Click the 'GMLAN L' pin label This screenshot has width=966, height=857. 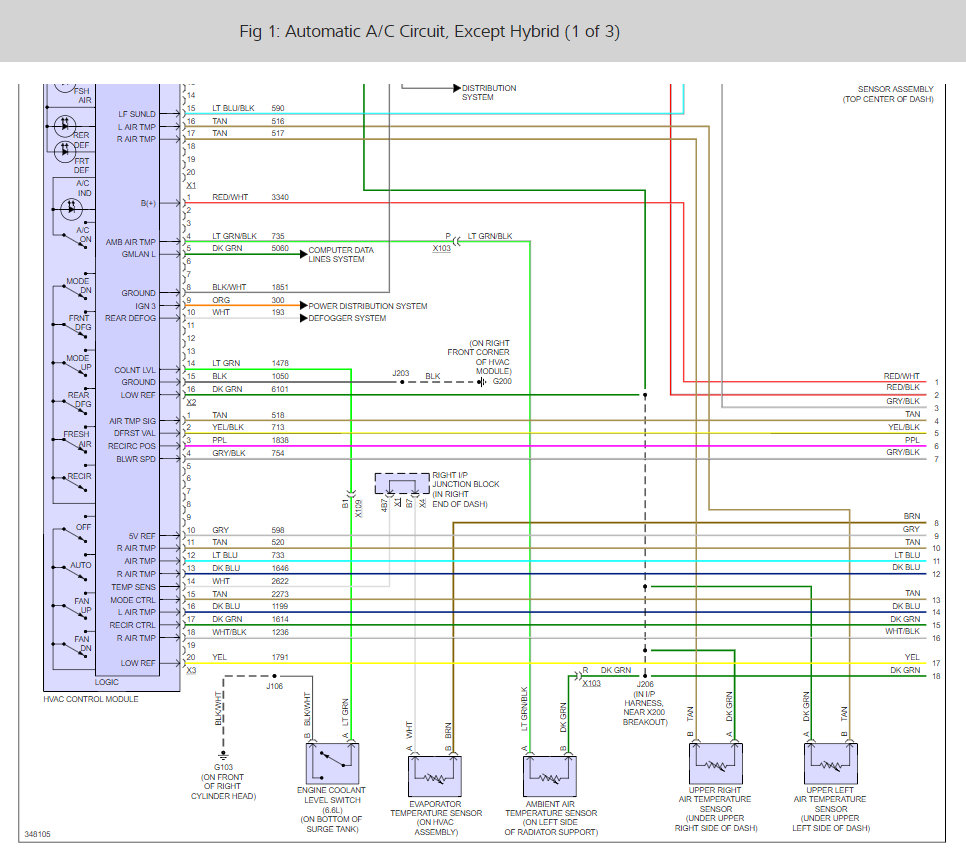click(x=139, y=254)
